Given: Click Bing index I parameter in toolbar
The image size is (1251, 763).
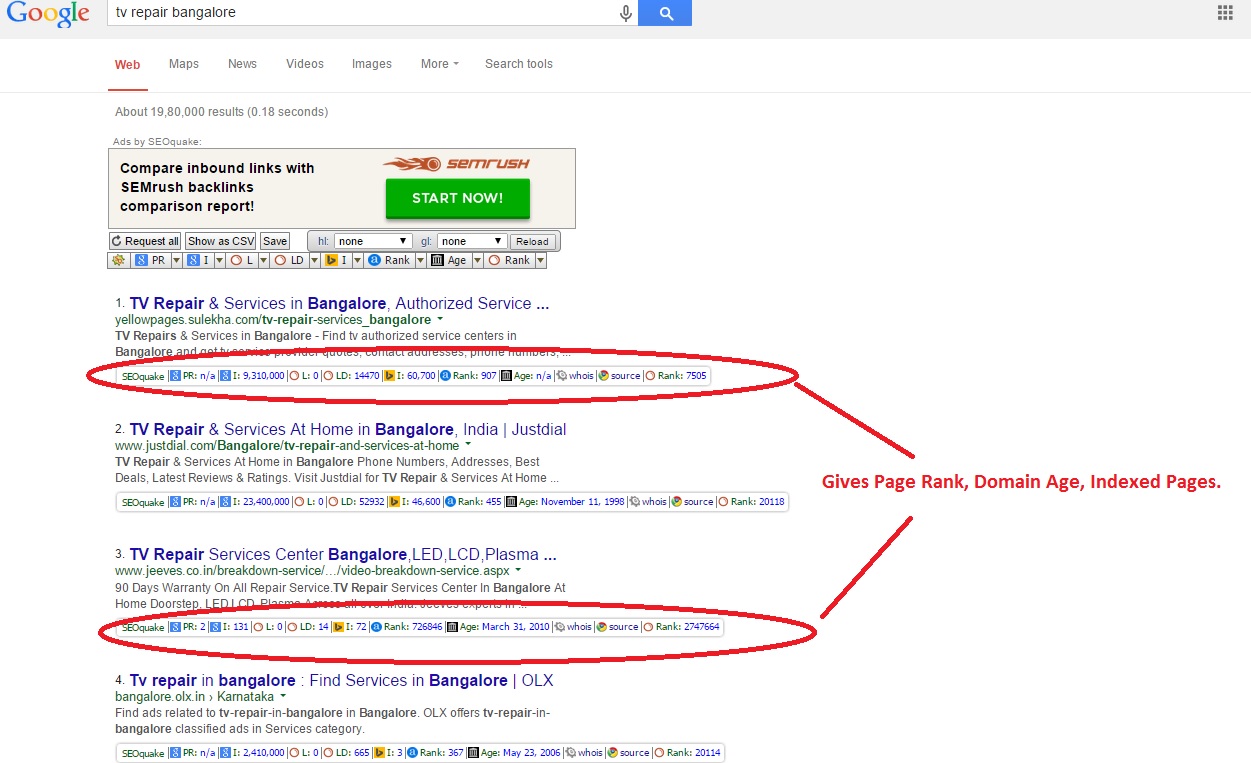Looking at the screenshot, I should pyautogui.click(x=337, y=260).
